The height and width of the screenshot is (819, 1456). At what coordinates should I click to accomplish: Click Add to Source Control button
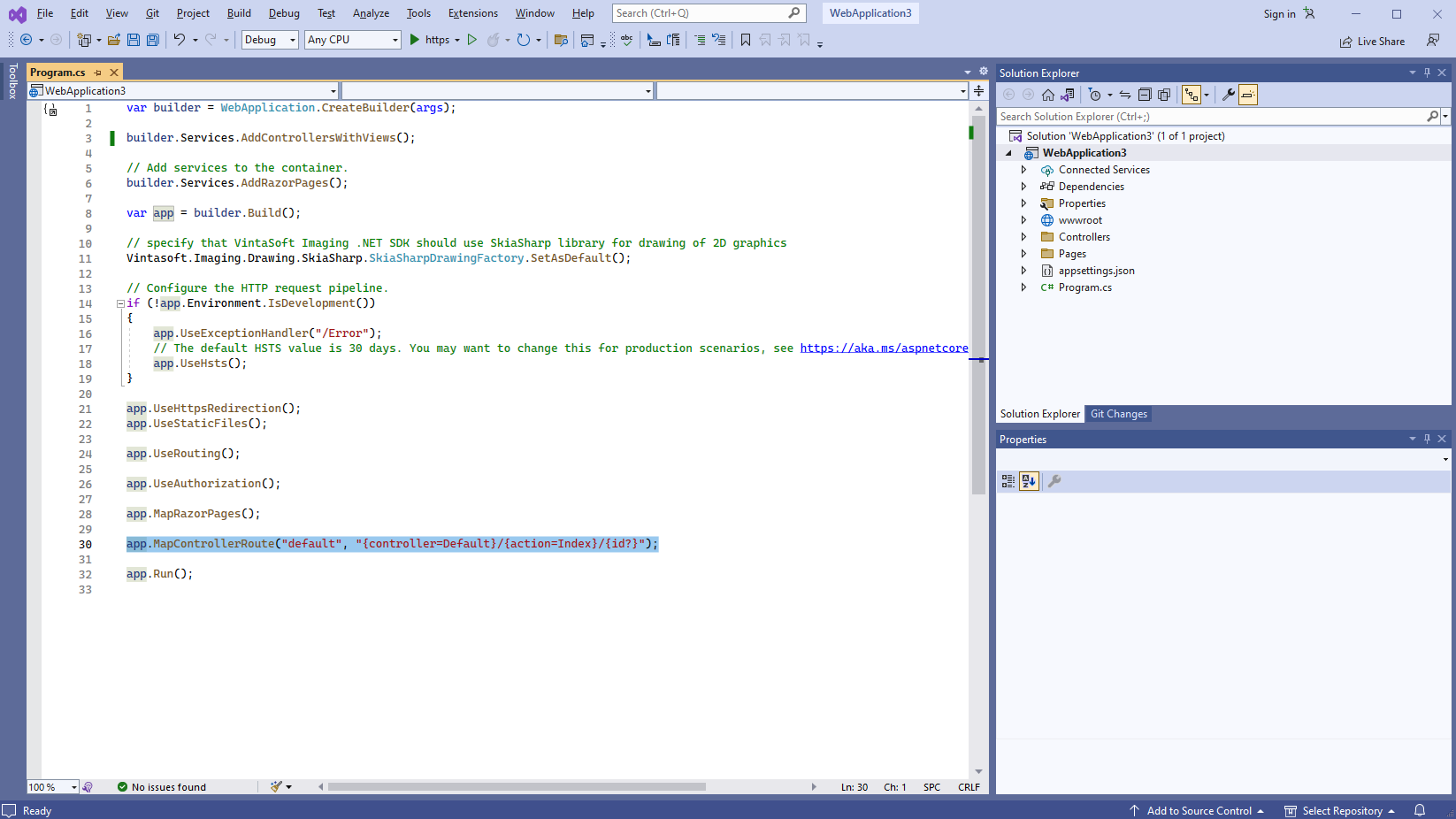(x=1198, y=811)
